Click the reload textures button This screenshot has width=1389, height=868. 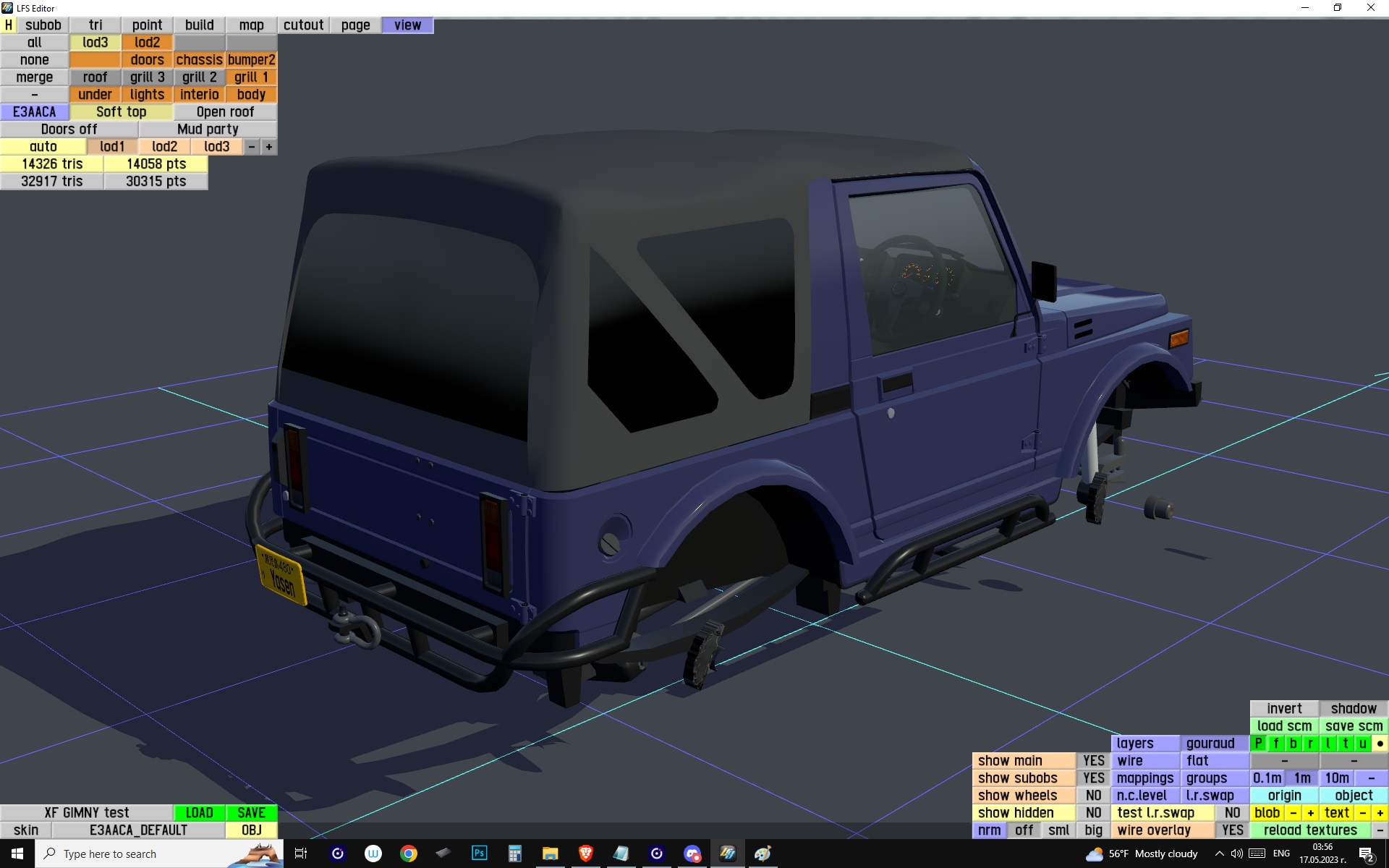(1309, 830)
